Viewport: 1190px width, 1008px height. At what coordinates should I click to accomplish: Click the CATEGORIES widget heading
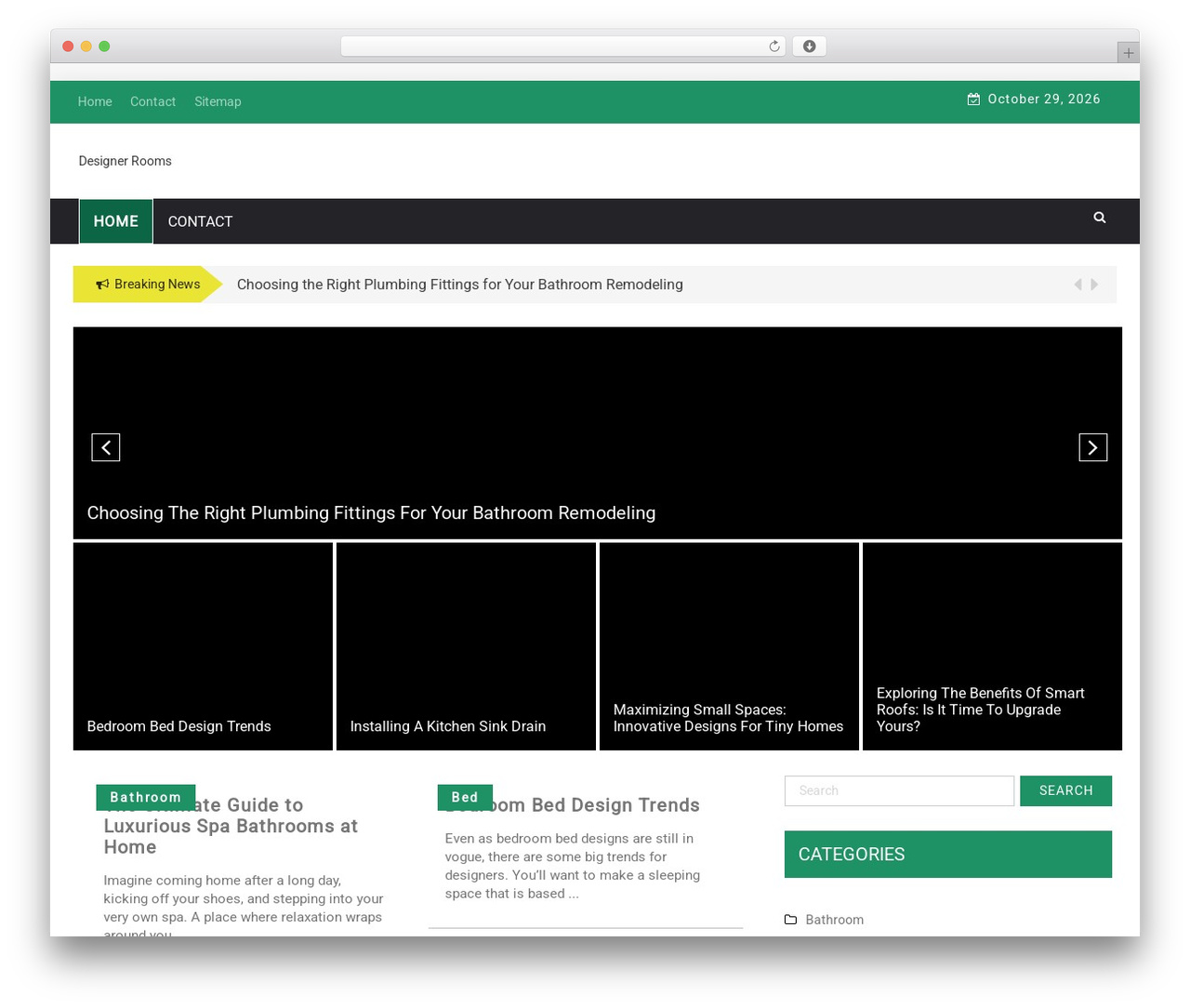tap(948, 855)
